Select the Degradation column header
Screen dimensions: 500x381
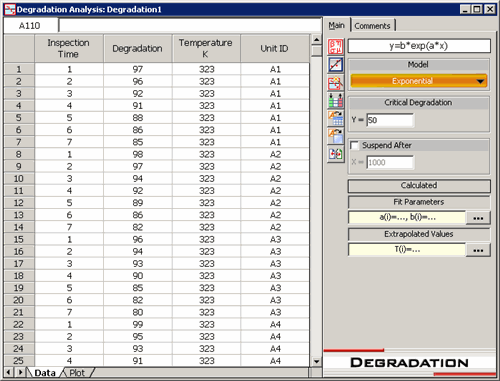[x=138, y=49]
